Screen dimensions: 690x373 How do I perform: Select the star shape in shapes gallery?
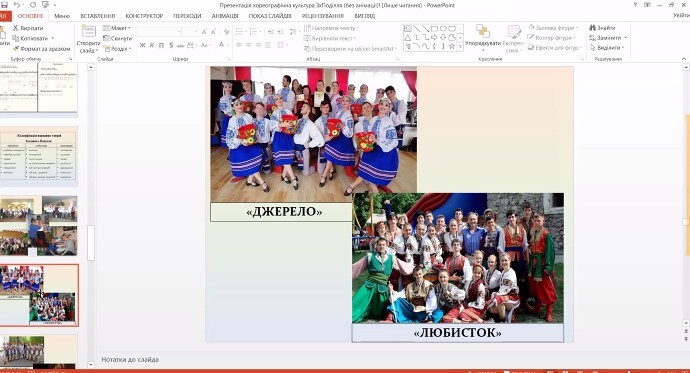click(x=451, y=46)
